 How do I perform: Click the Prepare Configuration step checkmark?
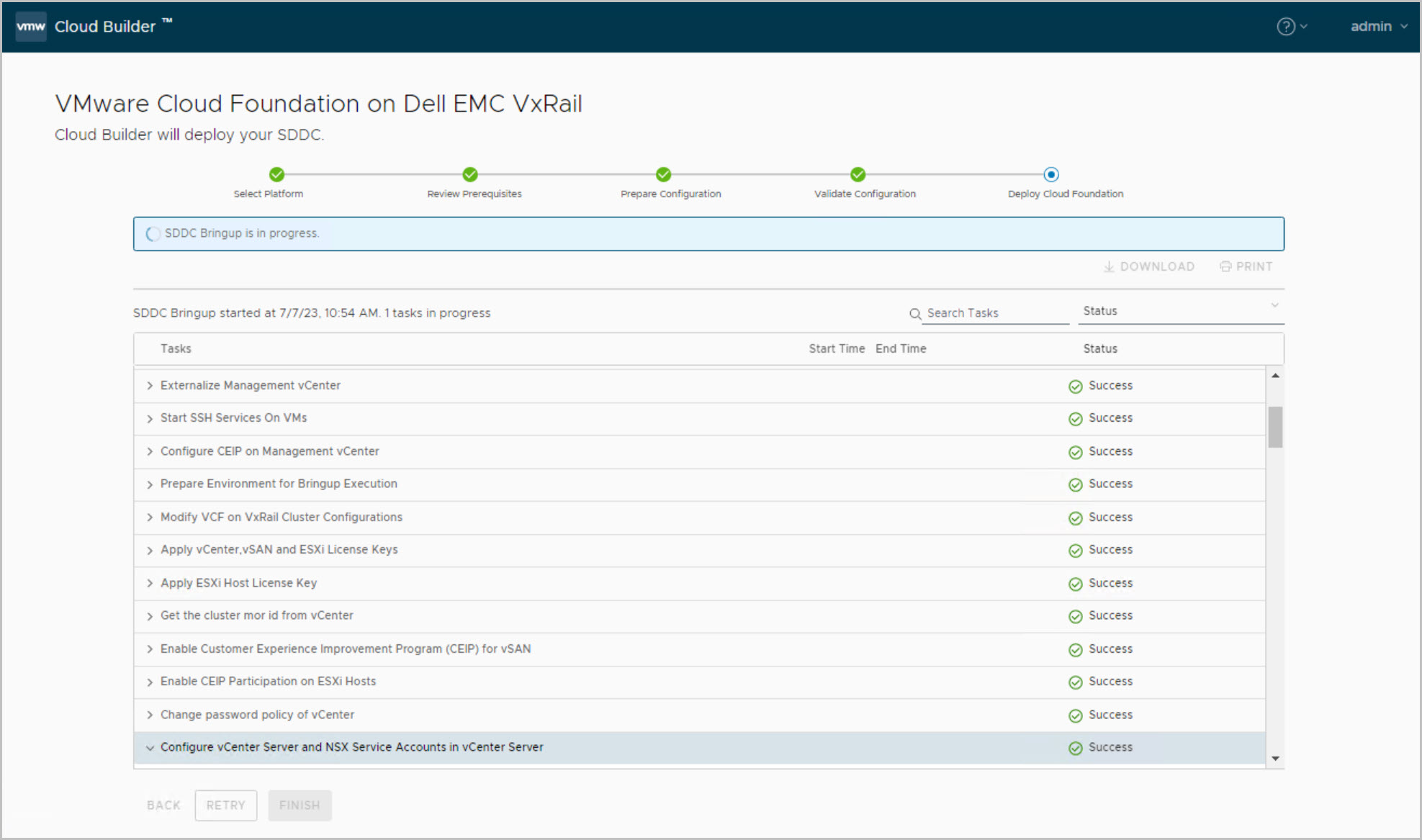[664, 174]
